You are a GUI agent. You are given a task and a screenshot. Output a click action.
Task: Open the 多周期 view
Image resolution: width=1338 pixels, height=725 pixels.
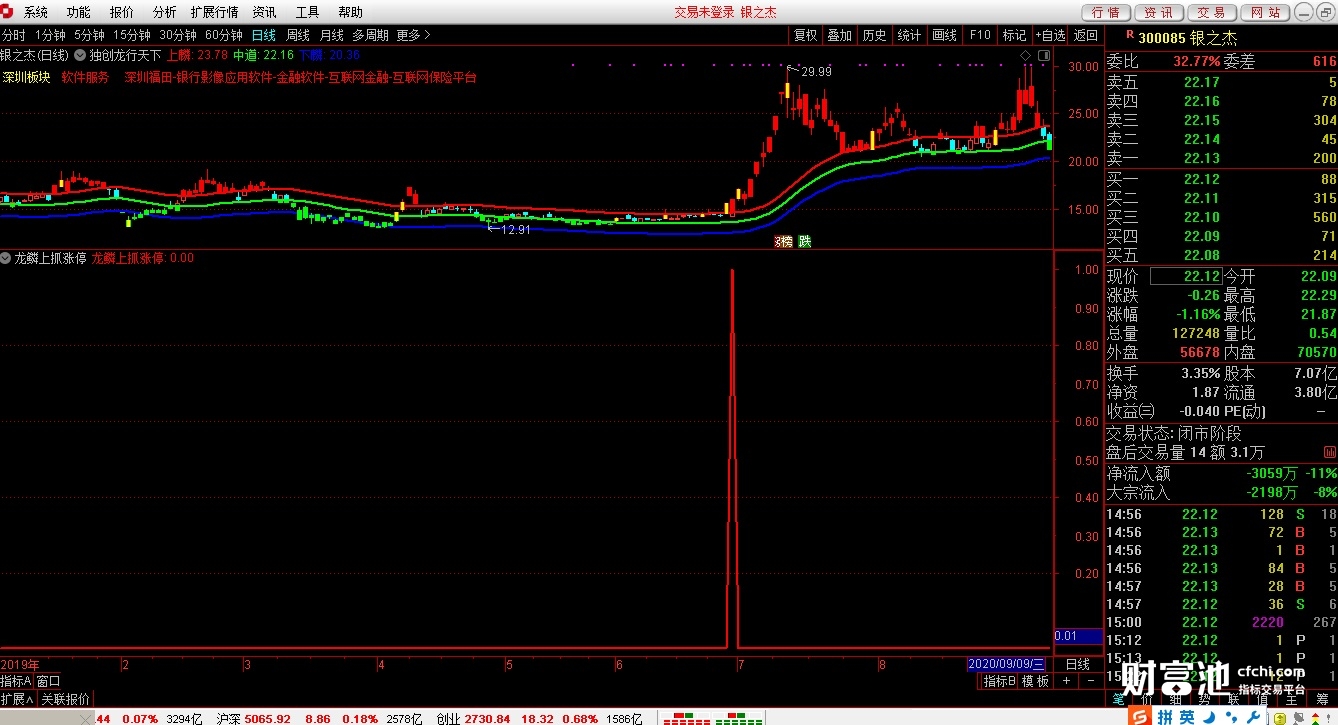(x=370, y=35)
